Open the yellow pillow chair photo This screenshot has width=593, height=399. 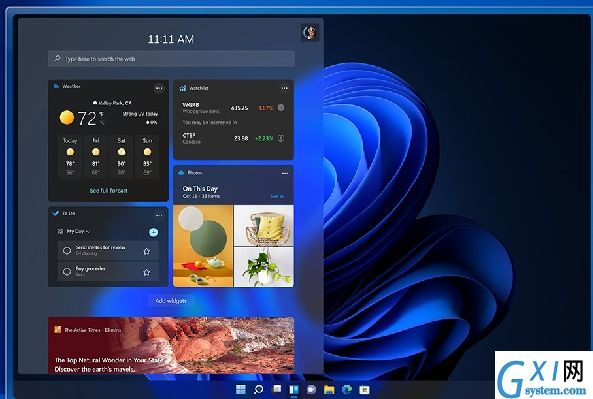coord(264,226)
